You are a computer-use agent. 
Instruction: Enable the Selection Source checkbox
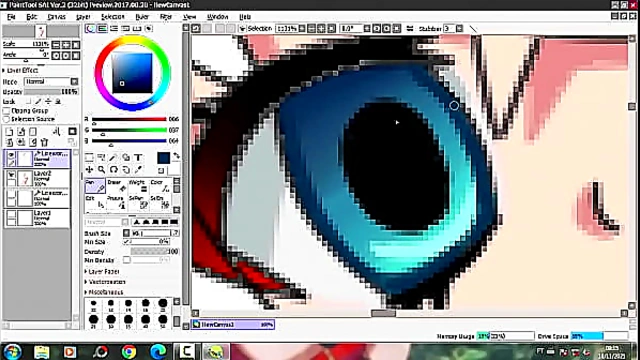click(x=6, y=119)
